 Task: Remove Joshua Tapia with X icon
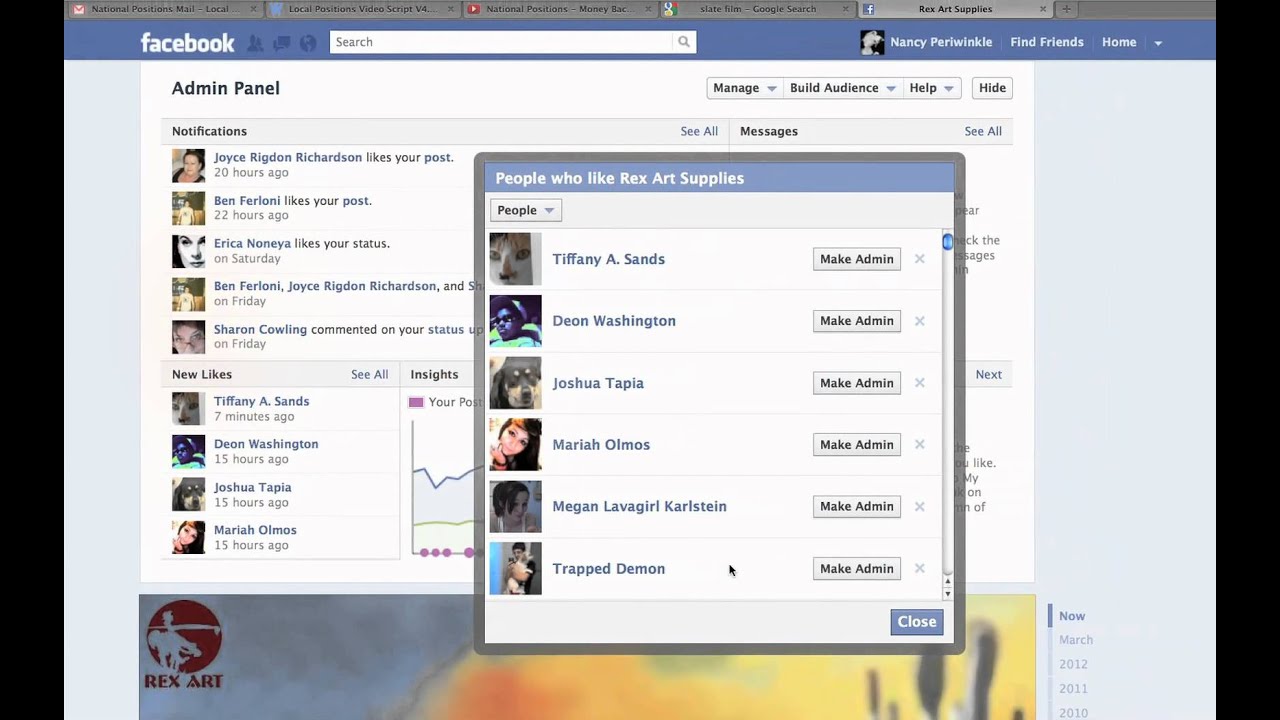pos(919,383)
